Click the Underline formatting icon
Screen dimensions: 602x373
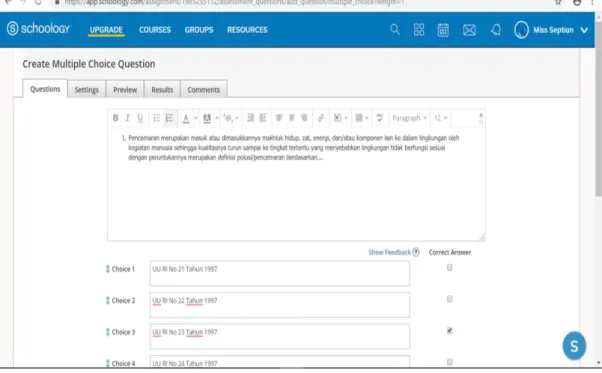pyautogui.click(x=140, y=118)
